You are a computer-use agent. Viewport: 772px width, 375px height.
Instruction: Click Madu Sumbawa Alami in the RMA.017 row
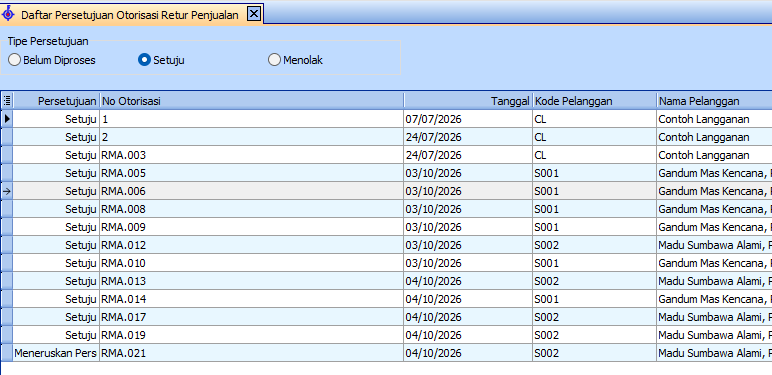pos(714,317)
